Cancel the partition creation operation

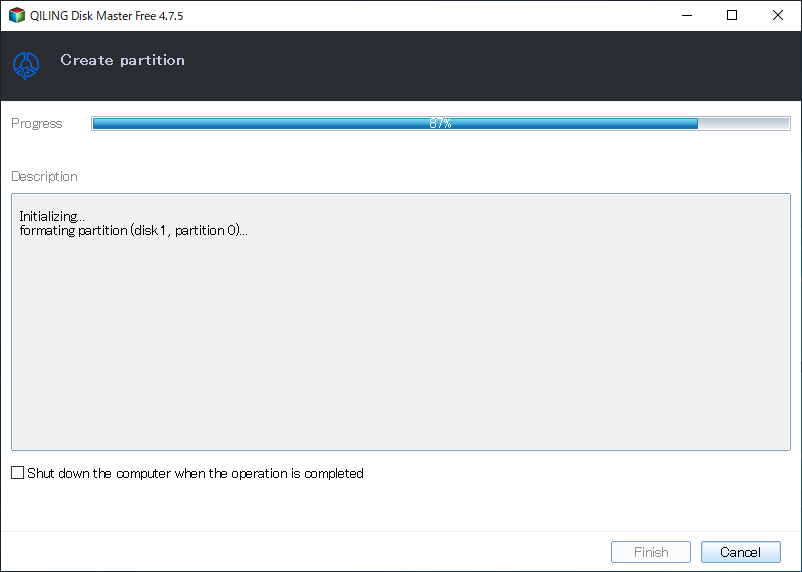point(741,552)
